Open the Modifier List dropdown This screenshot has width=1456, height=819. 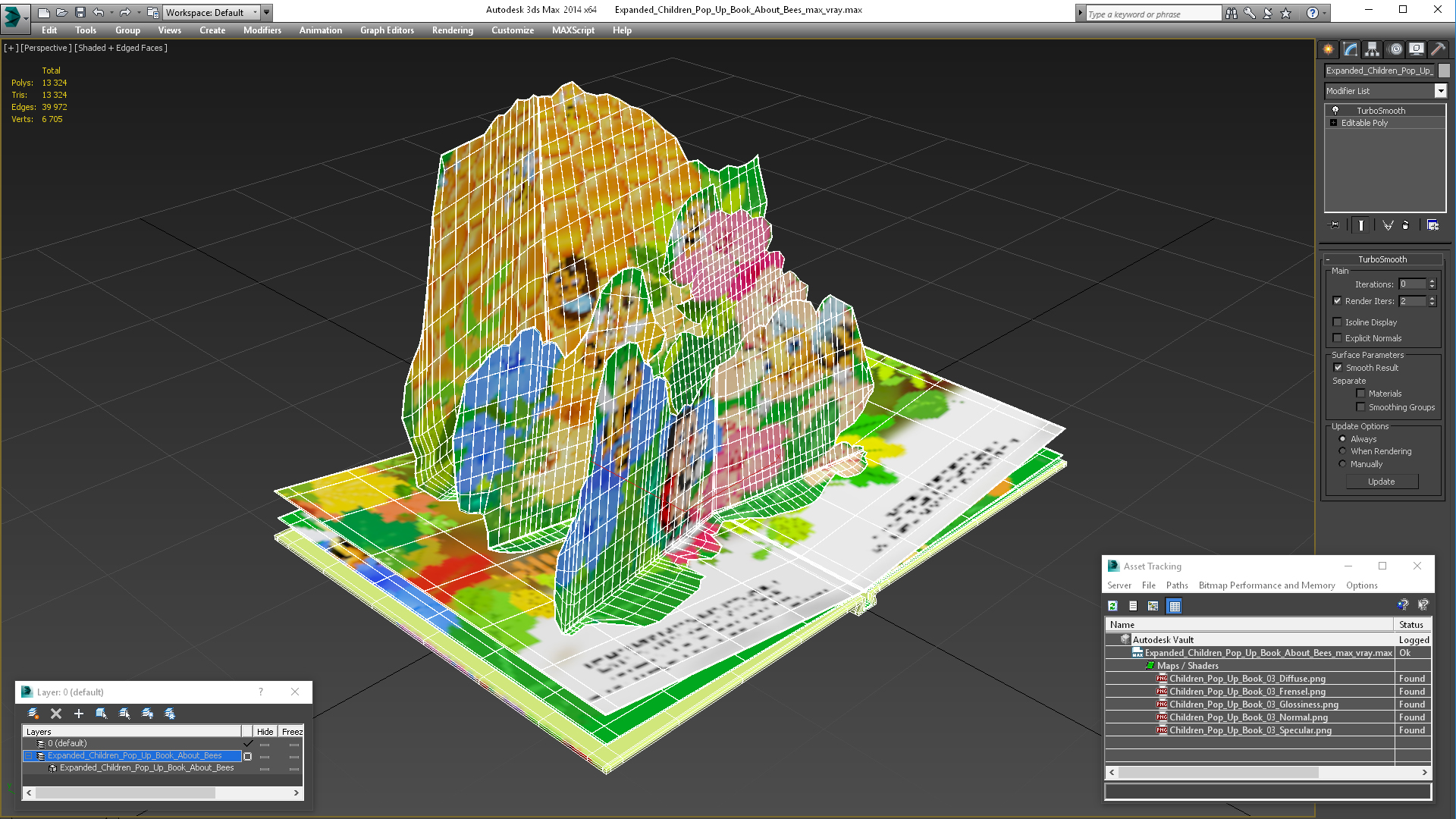coord(1440,91)
